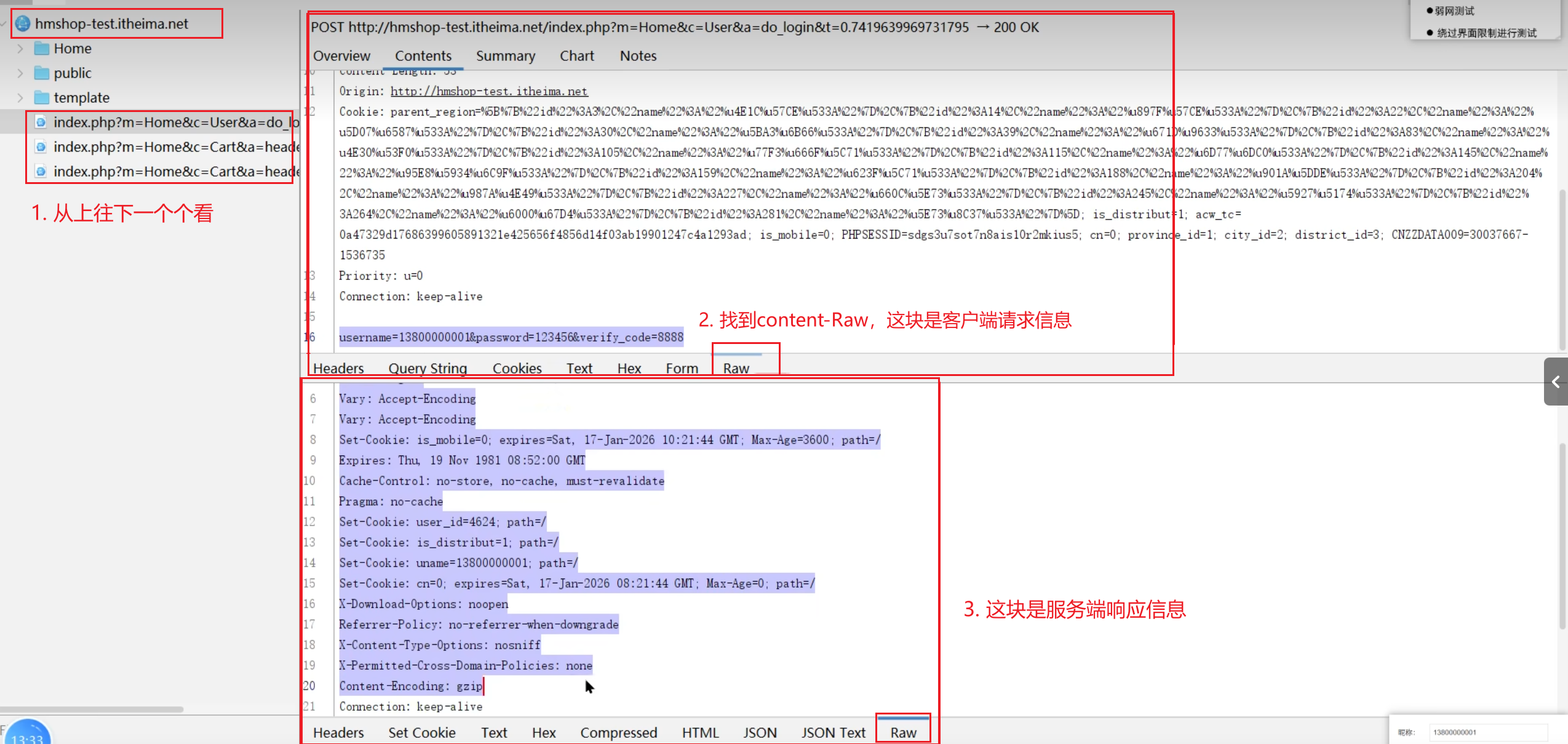Select the Set Cookie response tab
The image size is (1568, 744).
pyautogui.click(x=421, y=732)
